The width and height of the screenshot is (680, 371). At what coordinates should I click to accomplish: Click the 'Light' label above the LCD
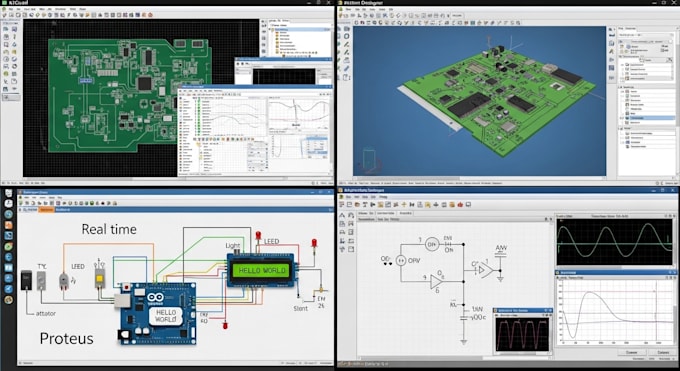coord(232,246)
